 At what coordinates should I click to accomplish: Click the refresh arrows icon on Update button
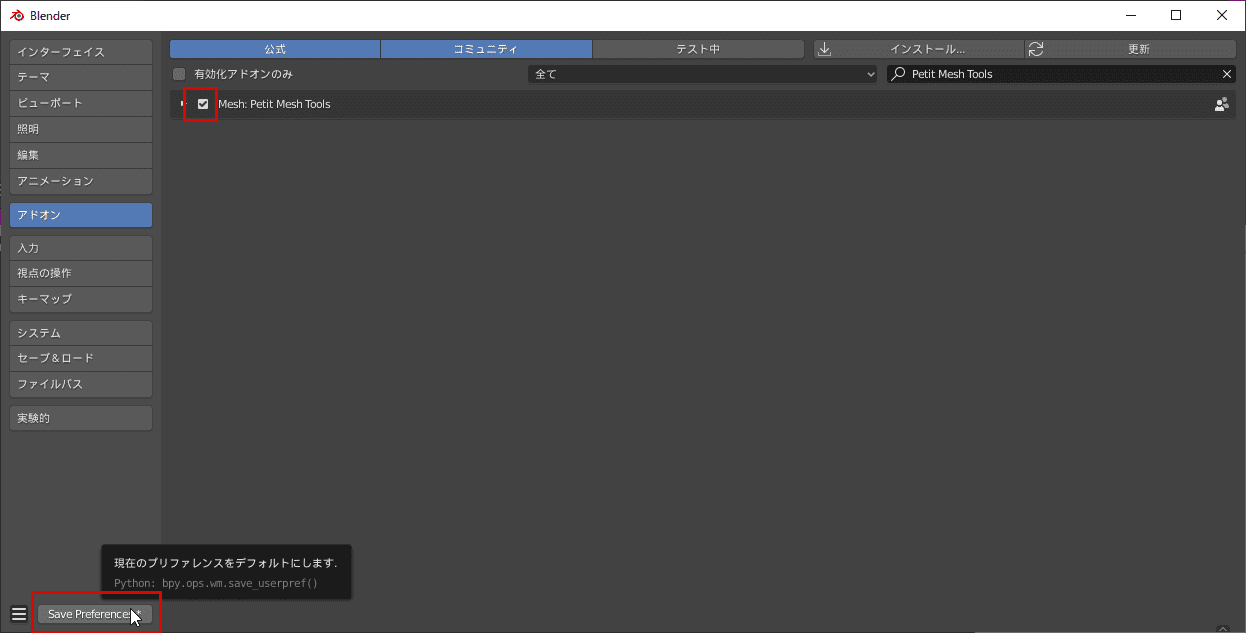[x=1036, y=49]
